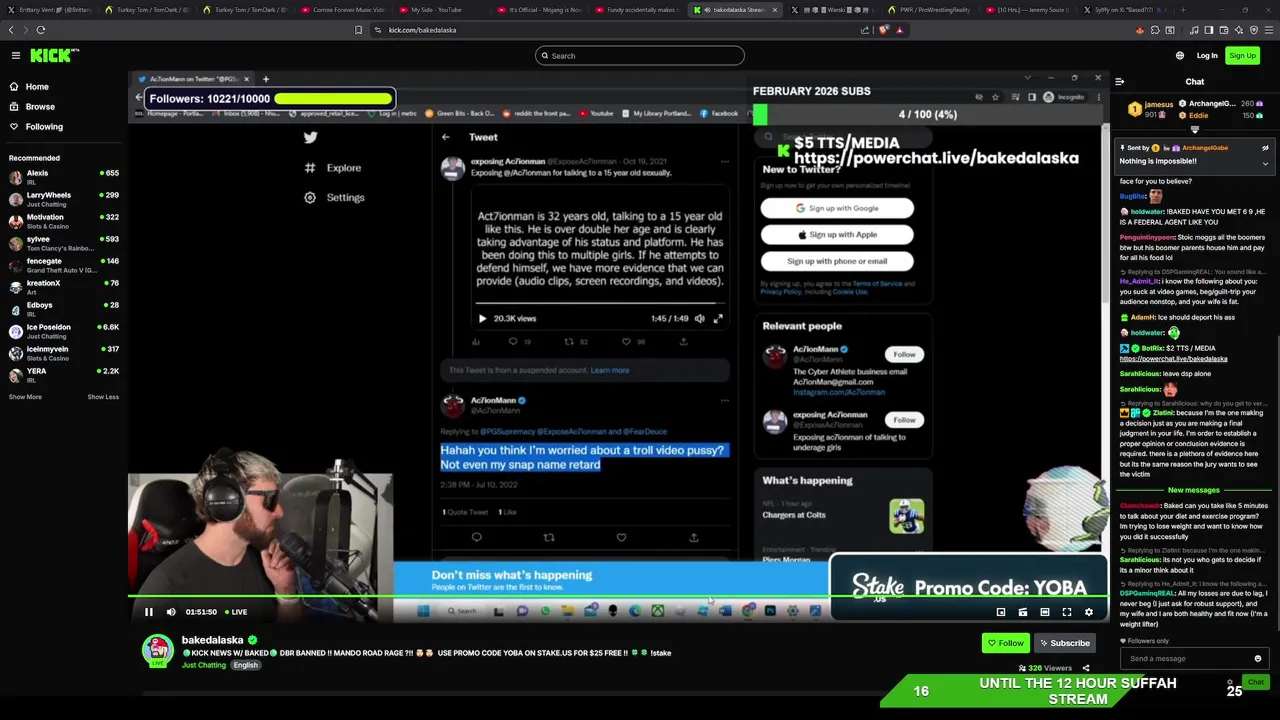
Task: Mute the stream volume icon
Action: click(171, 612)
